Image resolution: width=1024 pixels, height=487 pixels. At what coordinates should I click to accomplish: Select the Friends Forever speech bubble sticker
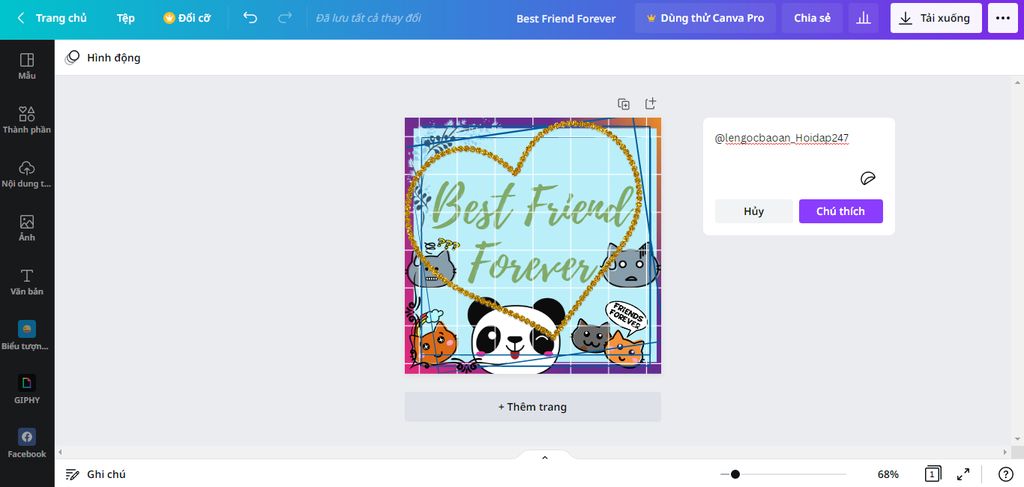[626, 317]
